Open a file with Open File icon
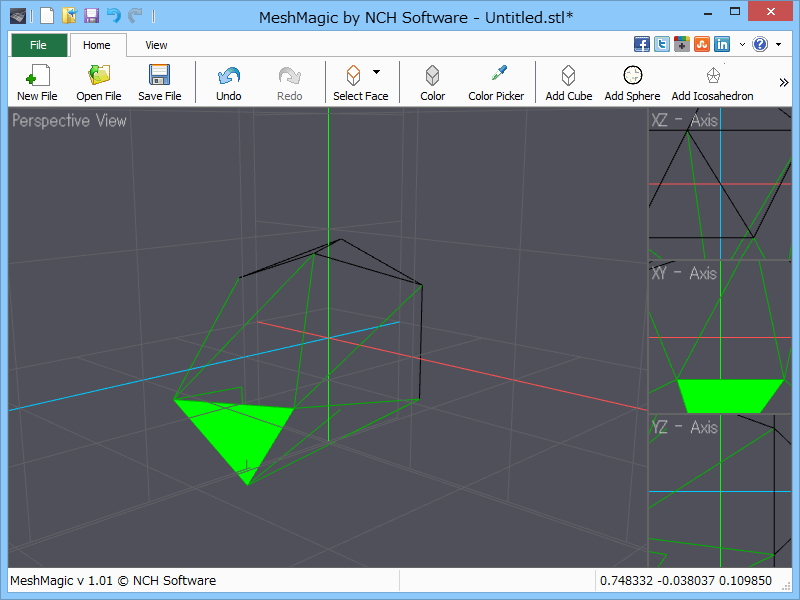The height and width of the screenshot is (600, 800). point(98,82)
